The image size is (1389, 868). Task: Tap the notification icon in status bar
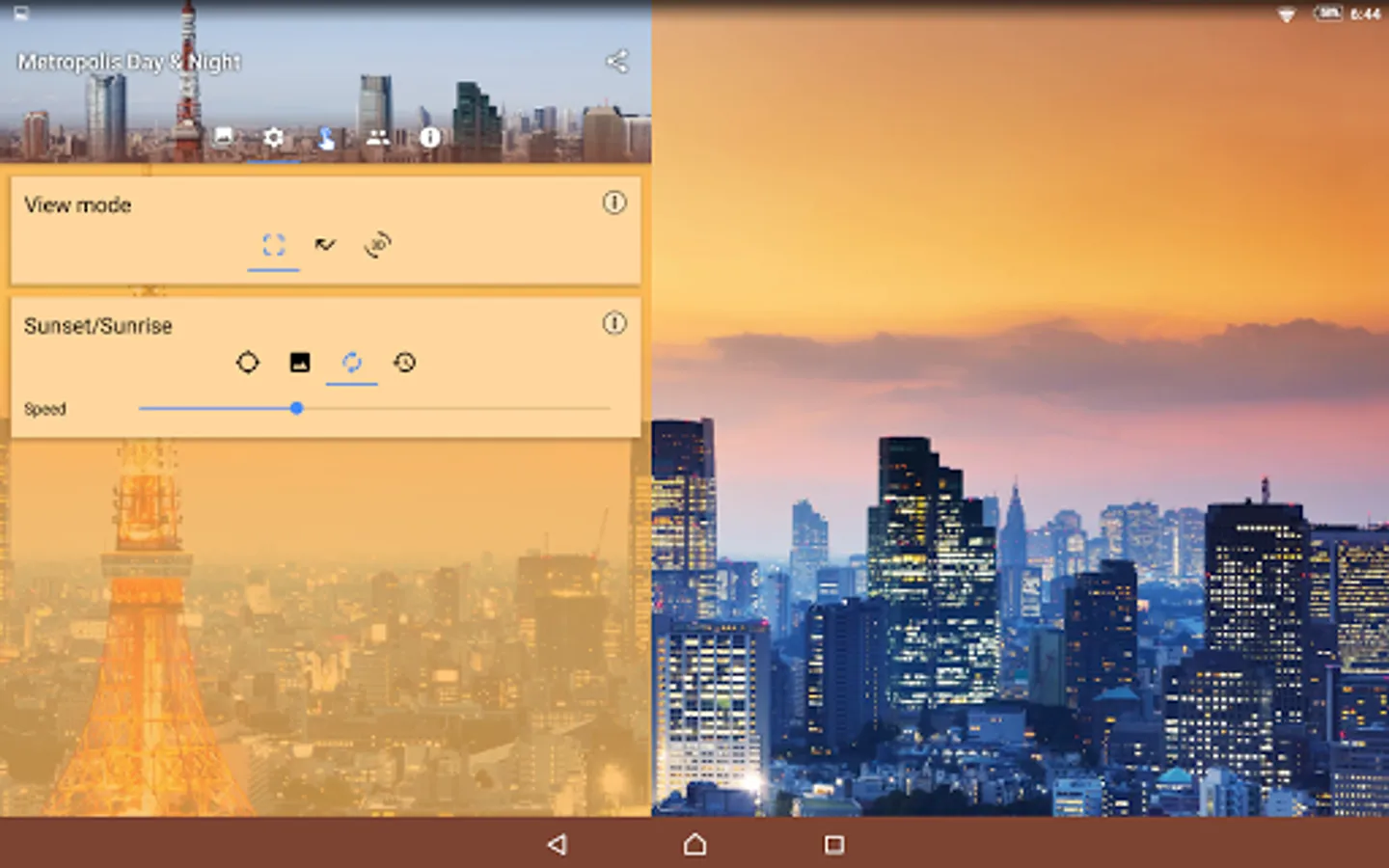(21, 14)
